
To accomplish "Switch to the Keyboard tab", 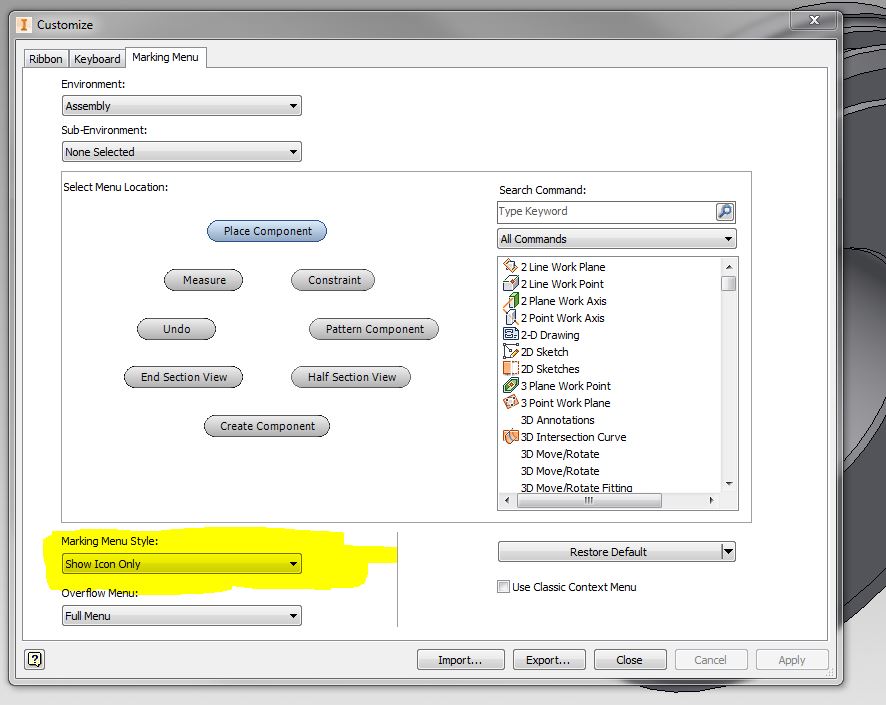I will coord(96,58).
